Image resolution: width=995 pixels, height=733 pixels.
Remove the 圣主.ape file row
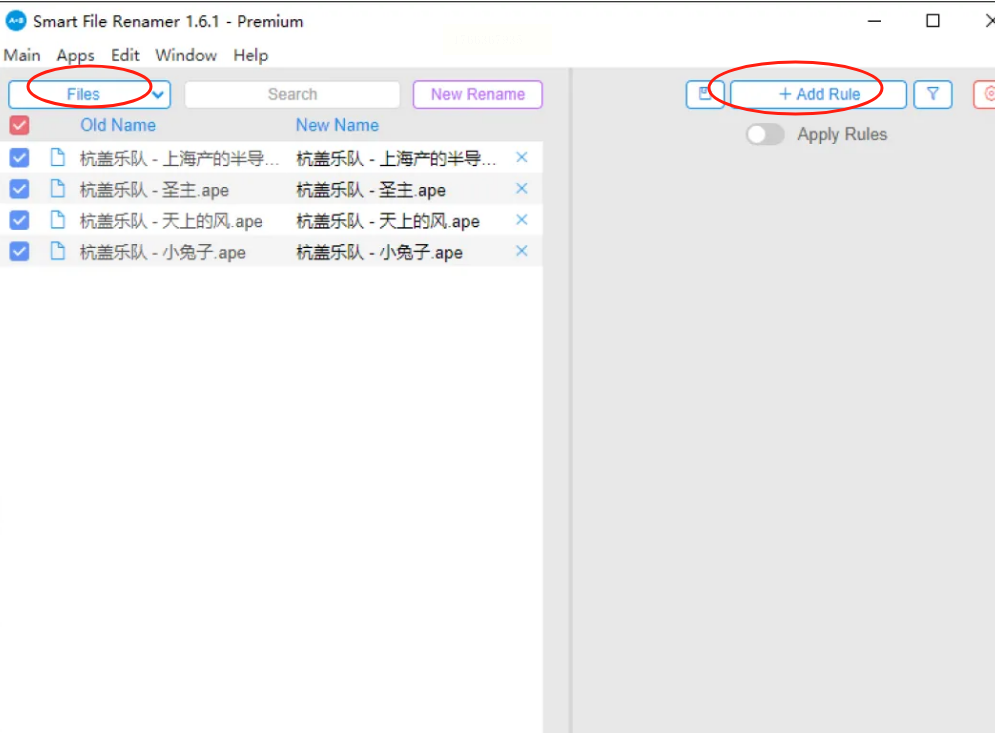(x=522, y=188)
